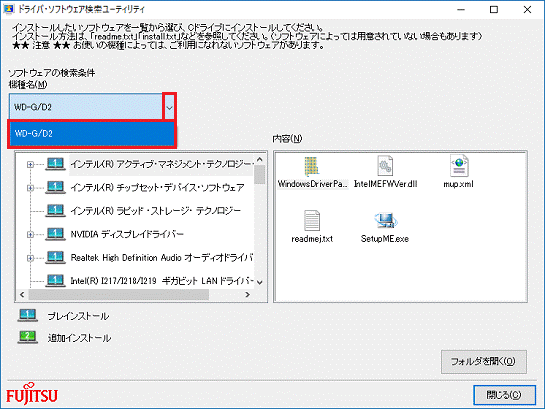Viewport: 545px width, 409px height.
Task: Click the 機種名 combo box field showing WD-G/D2
Action: click(x=86, y=107)
